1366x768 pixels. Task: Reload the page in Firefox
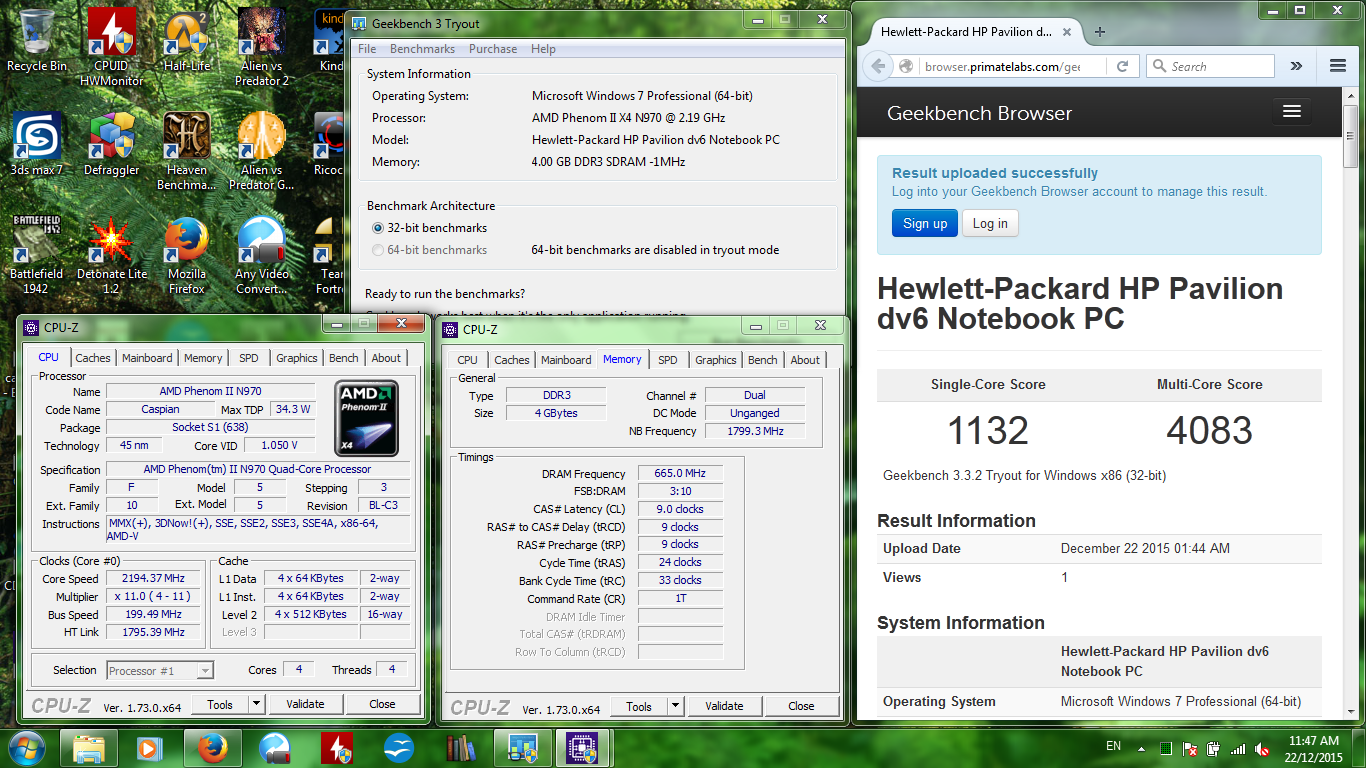click(x=1123, y=66)
